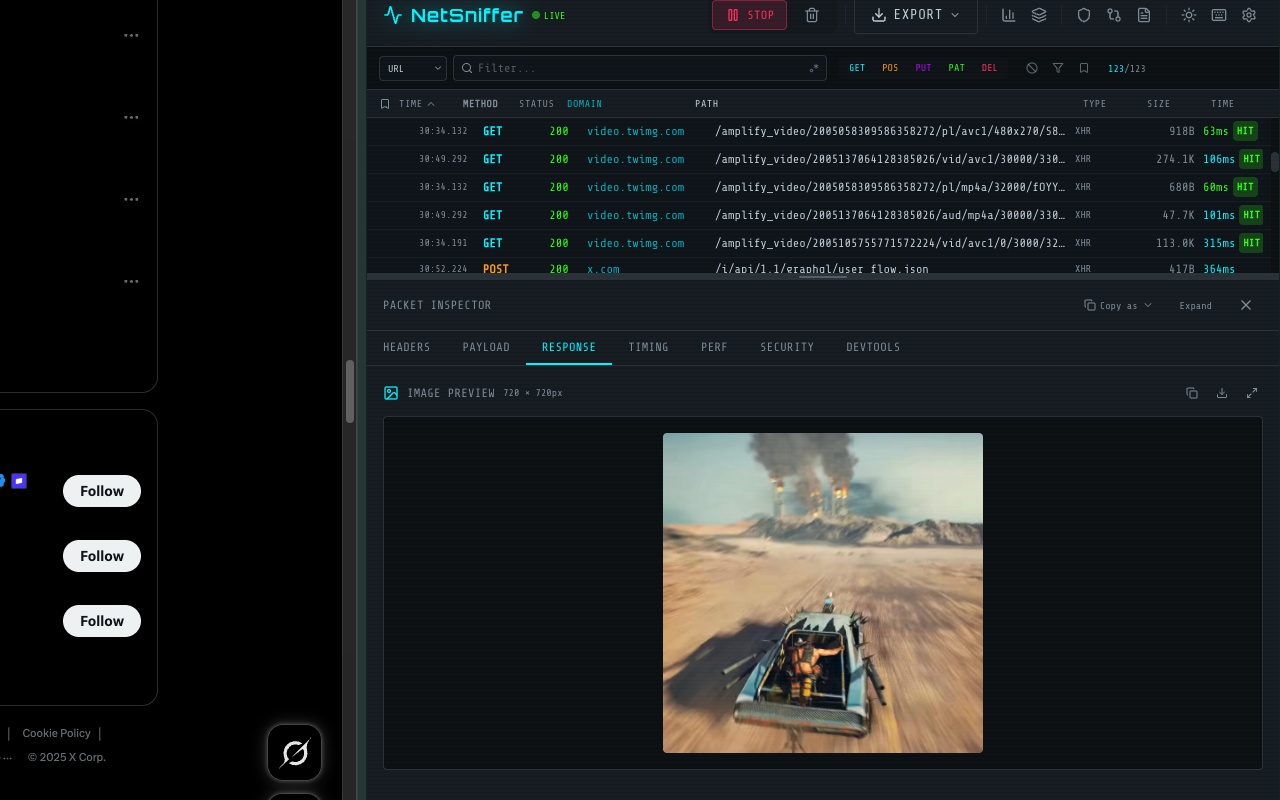Click the funnel filter icon

click(x=1058, y=68)
